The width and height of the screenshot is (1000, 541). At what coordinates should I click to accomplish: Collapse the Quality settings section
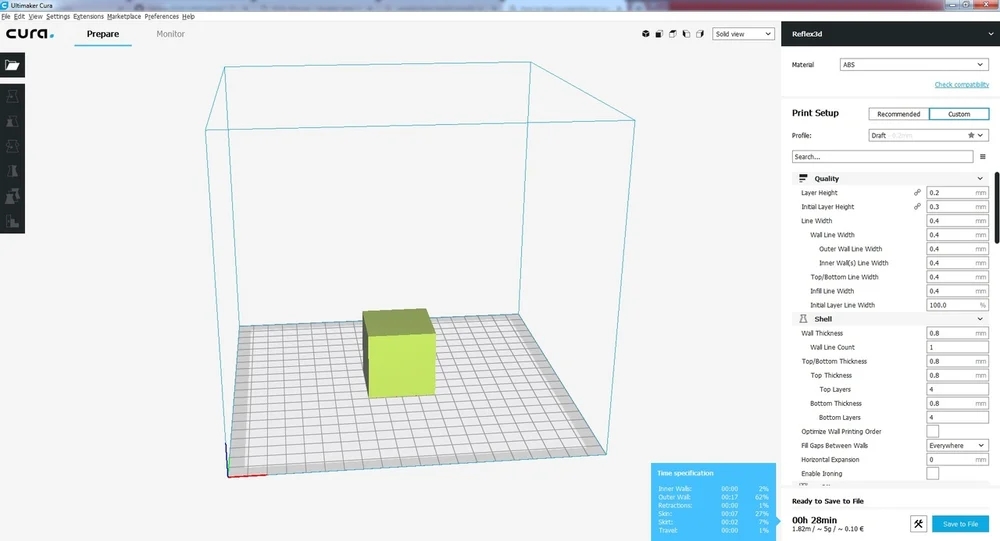[x=979, y=179]
